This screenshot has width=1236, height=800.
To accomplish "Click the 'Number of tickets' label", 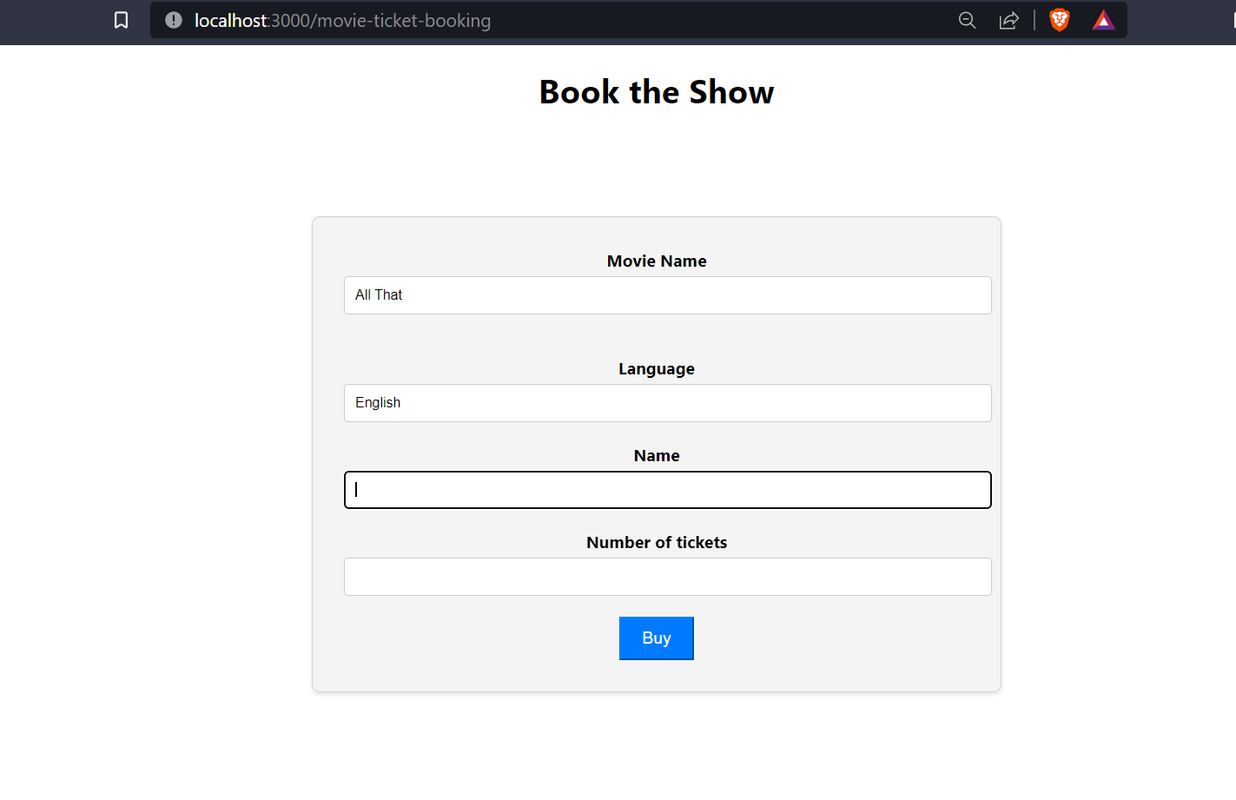I will tap(656, 542).
